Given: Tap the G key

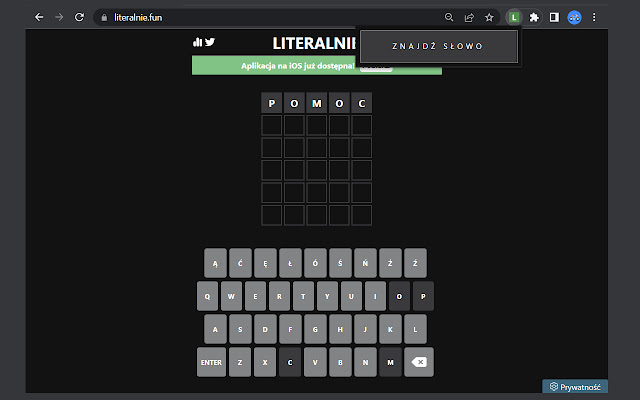Looking at the screenshot, I should [315, 329].
